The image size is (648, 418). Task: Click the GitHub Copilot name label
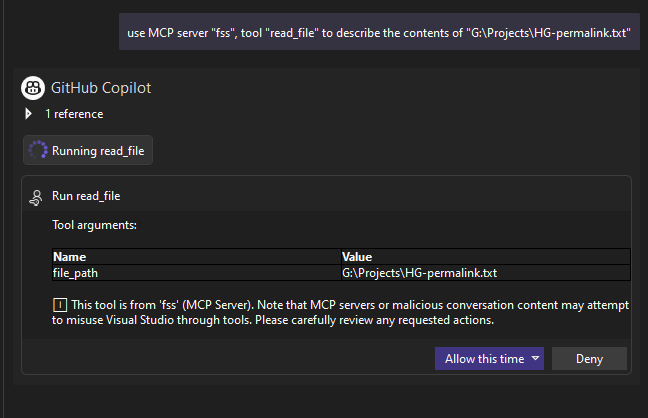(x=101, y=88)
